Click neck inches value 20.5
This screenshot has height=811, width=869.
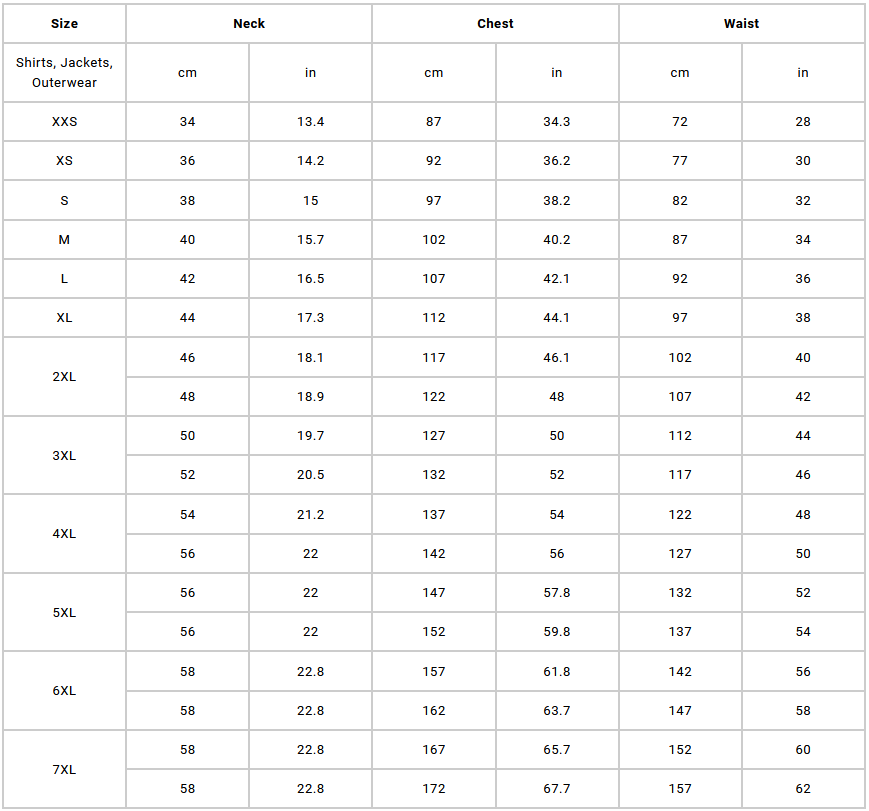[x=310, y=475]
